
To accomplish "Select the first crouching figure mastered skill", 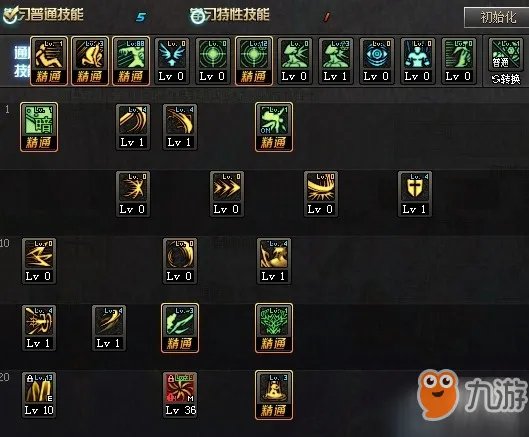I will pyautogui.click(x=49, y=61).
